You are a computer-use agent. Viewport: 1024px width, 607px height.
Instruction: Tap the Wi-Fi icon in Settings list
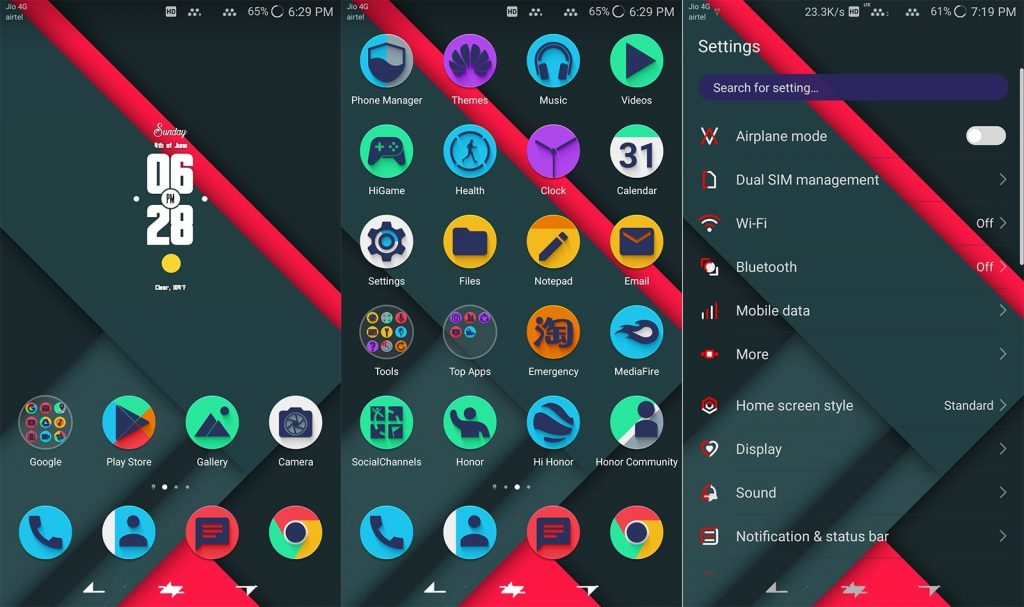click(709, 223)
